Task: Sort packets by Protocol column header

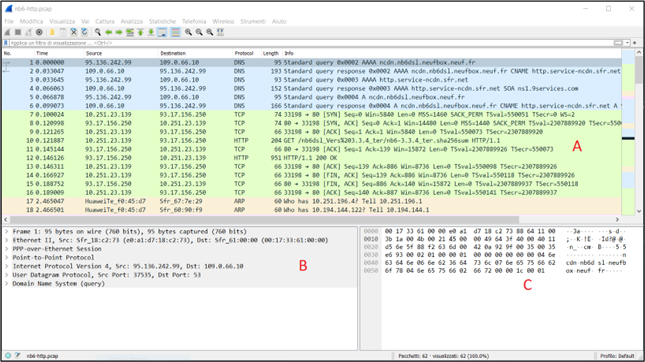Action: 247,53
